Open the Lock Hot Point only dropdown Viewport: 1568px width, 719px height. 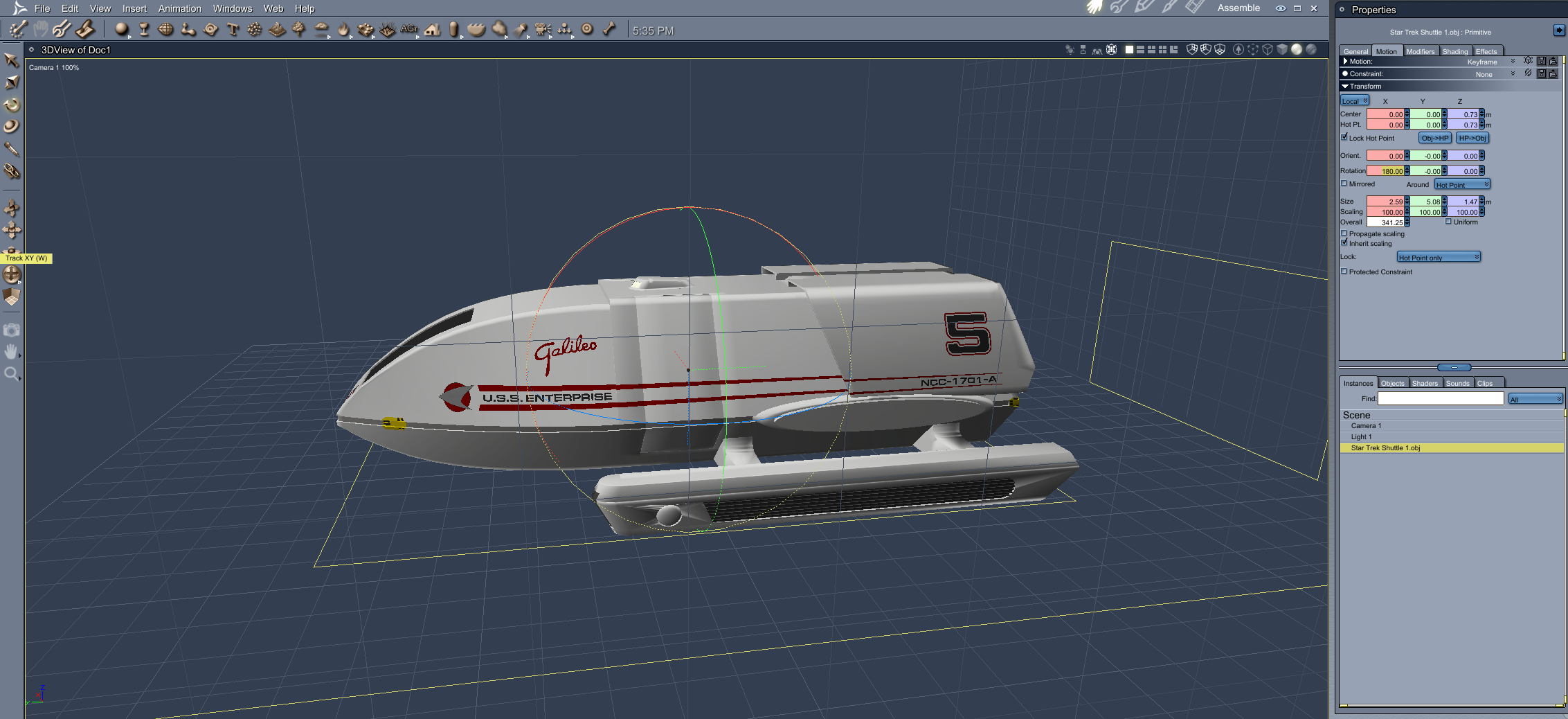1439,257
